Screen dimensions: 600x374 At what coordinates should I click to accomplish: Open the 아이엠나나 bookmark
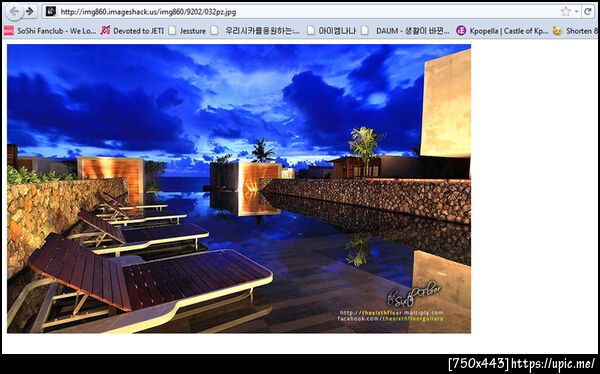331,31
